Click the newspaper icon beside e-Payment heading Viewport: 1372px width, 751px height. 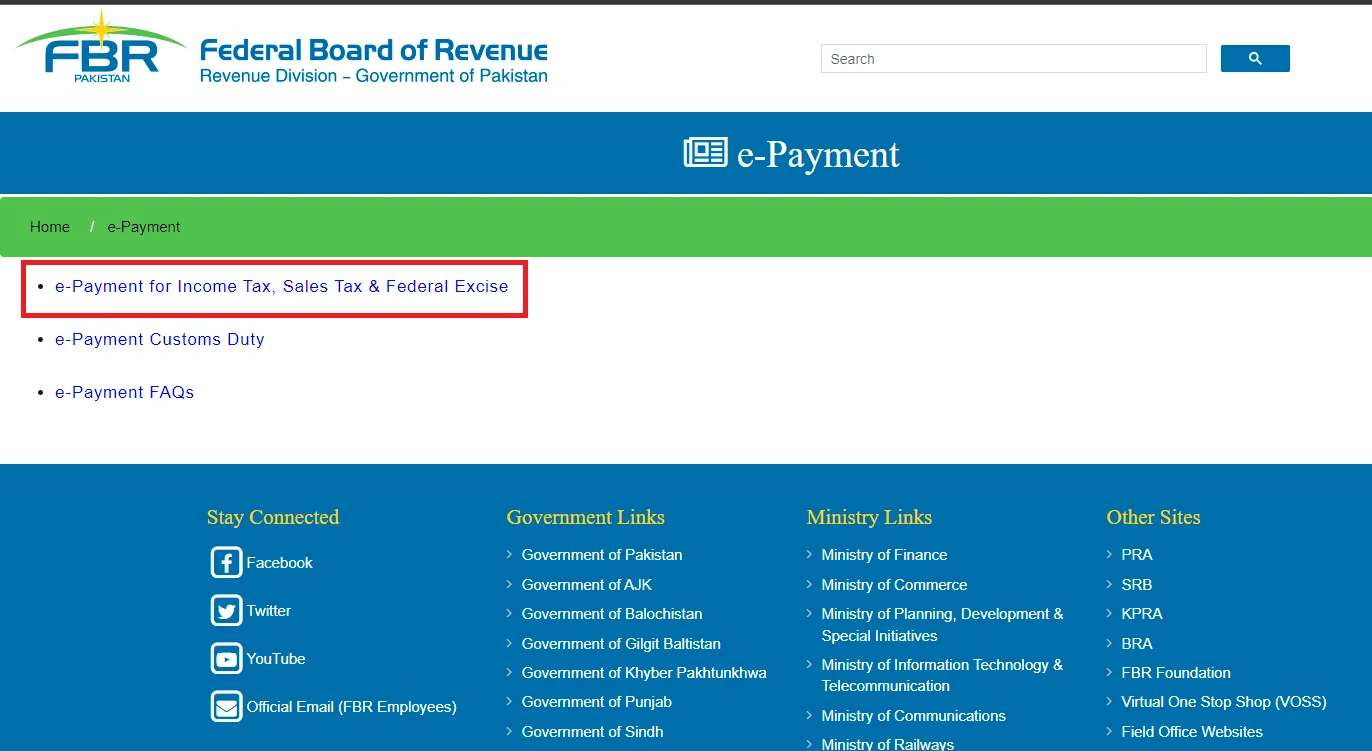pos(705,152)
